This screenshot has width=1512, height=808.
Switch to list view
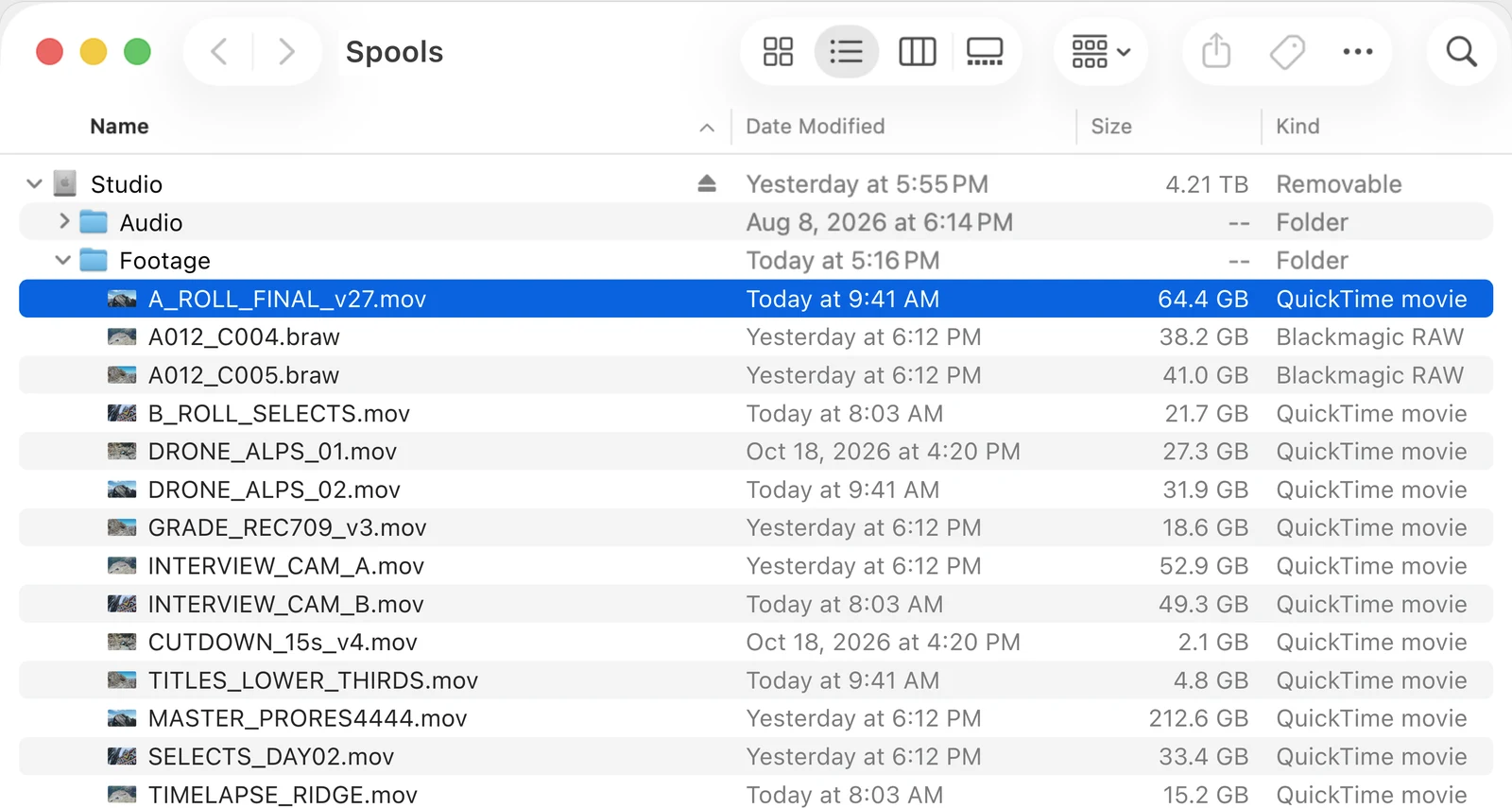[846, 51]
